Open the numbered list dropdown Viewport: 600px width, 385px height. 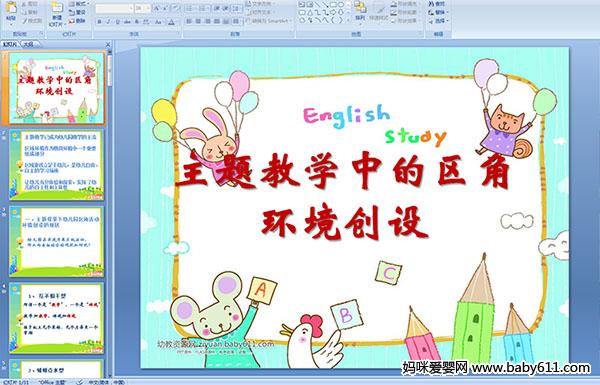[203, 8]
